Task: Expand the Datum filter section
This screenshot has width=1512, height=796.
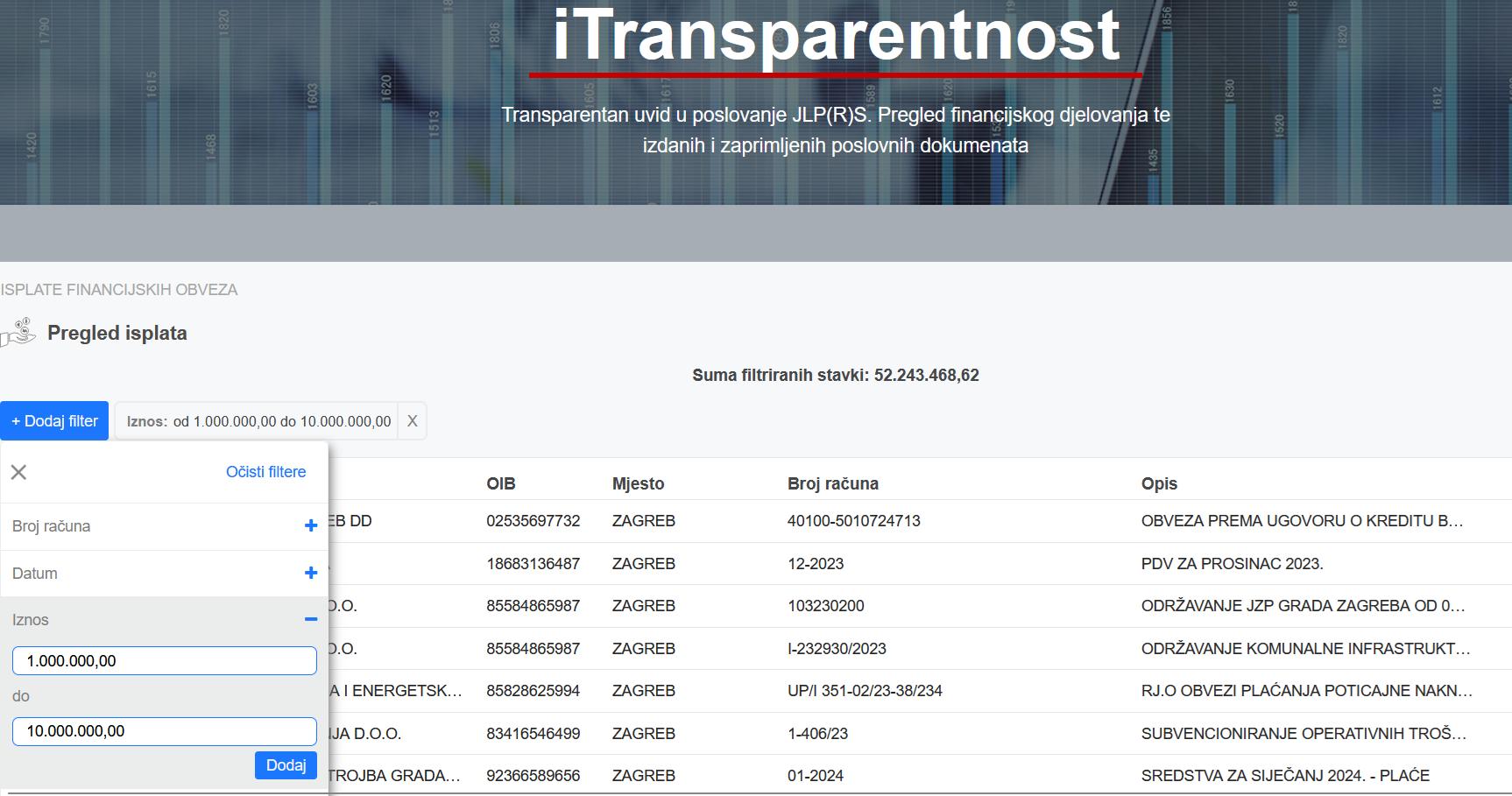Action: 310,574
